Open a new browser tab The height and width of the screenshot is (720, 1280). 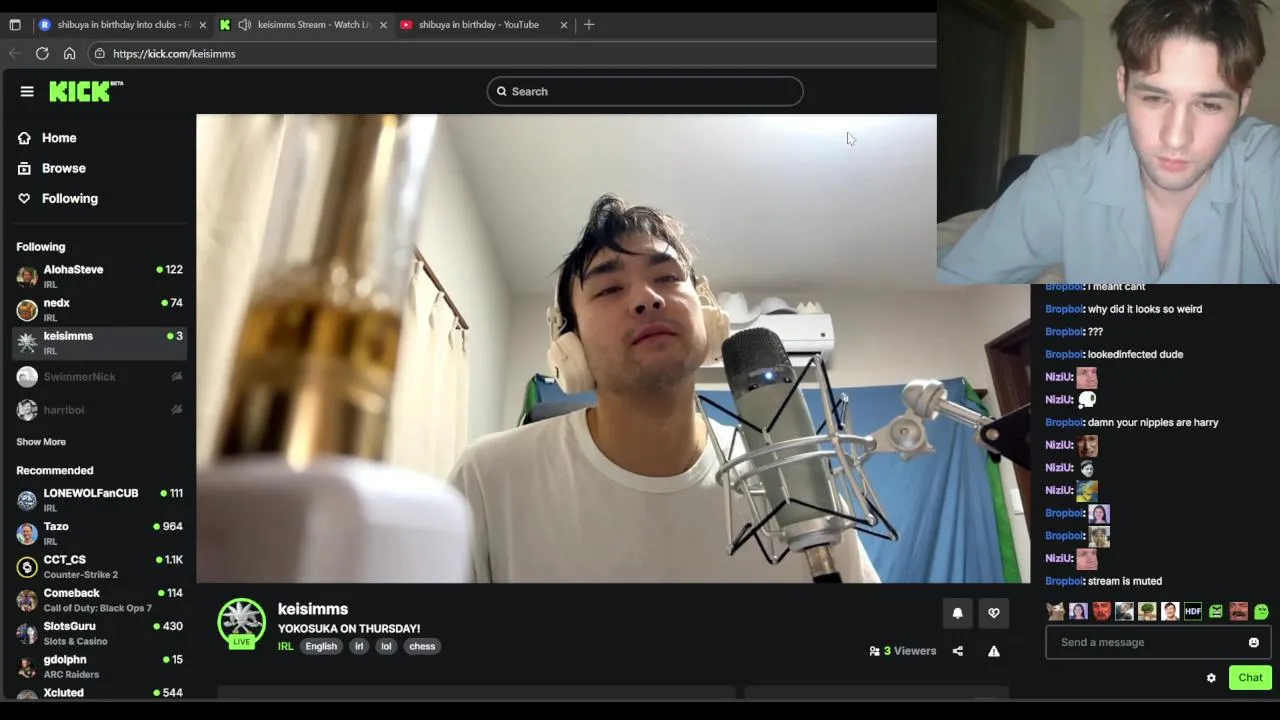pos(589,24)
